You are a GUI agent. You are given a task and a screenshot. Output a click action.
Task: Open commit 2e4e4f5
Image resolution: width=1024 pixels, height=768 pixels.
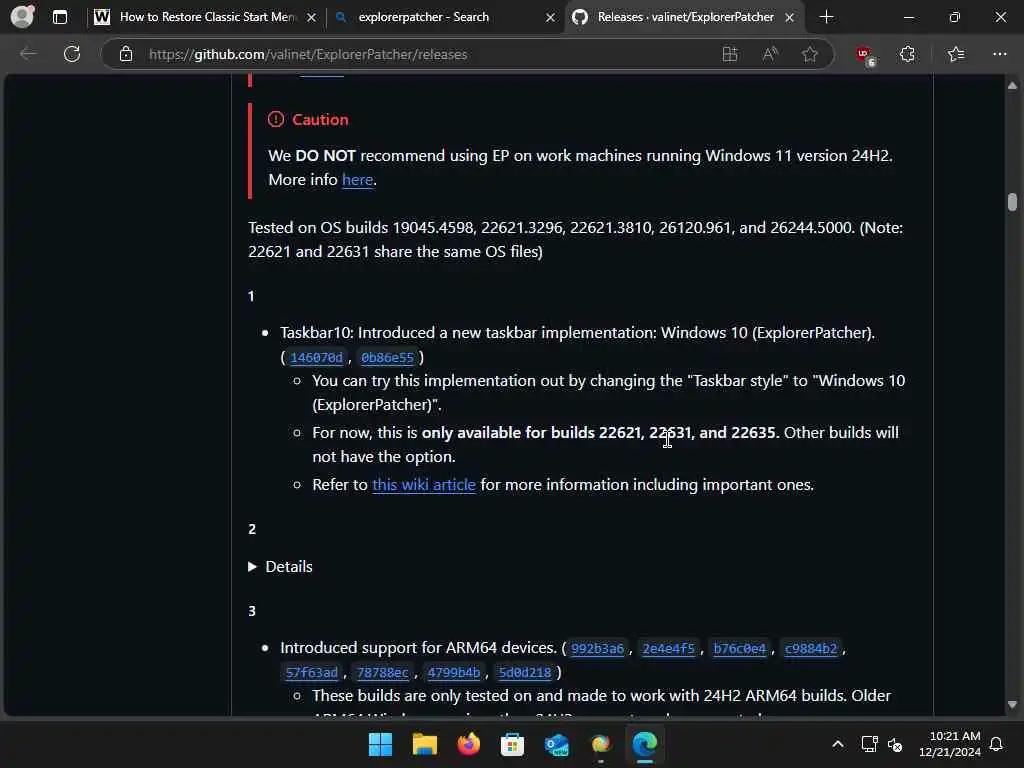coord(668,648)
